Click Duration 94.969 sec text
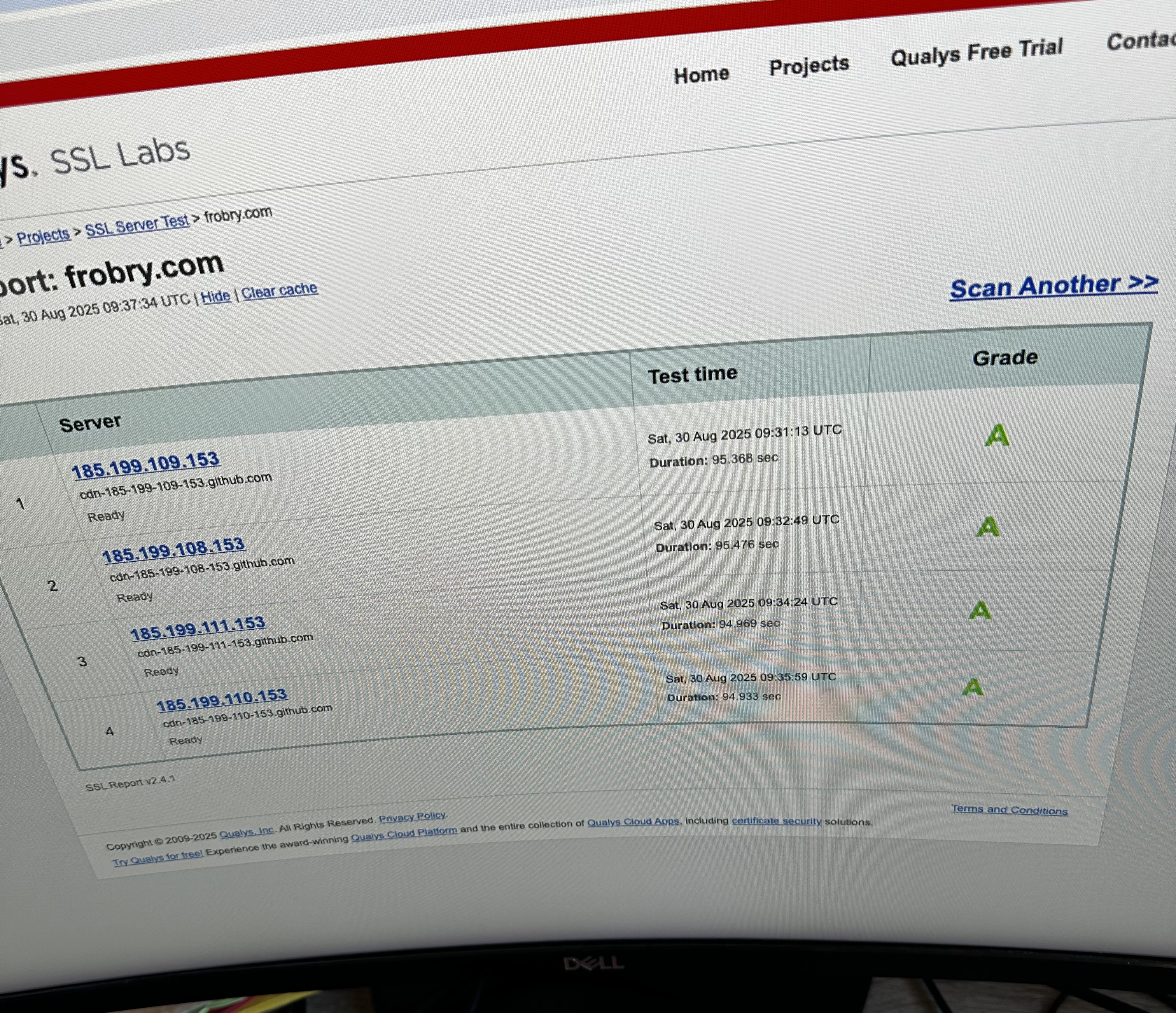Image resolution: width=1176 pixels, height=1013 pixels. (x=721, y=624)
